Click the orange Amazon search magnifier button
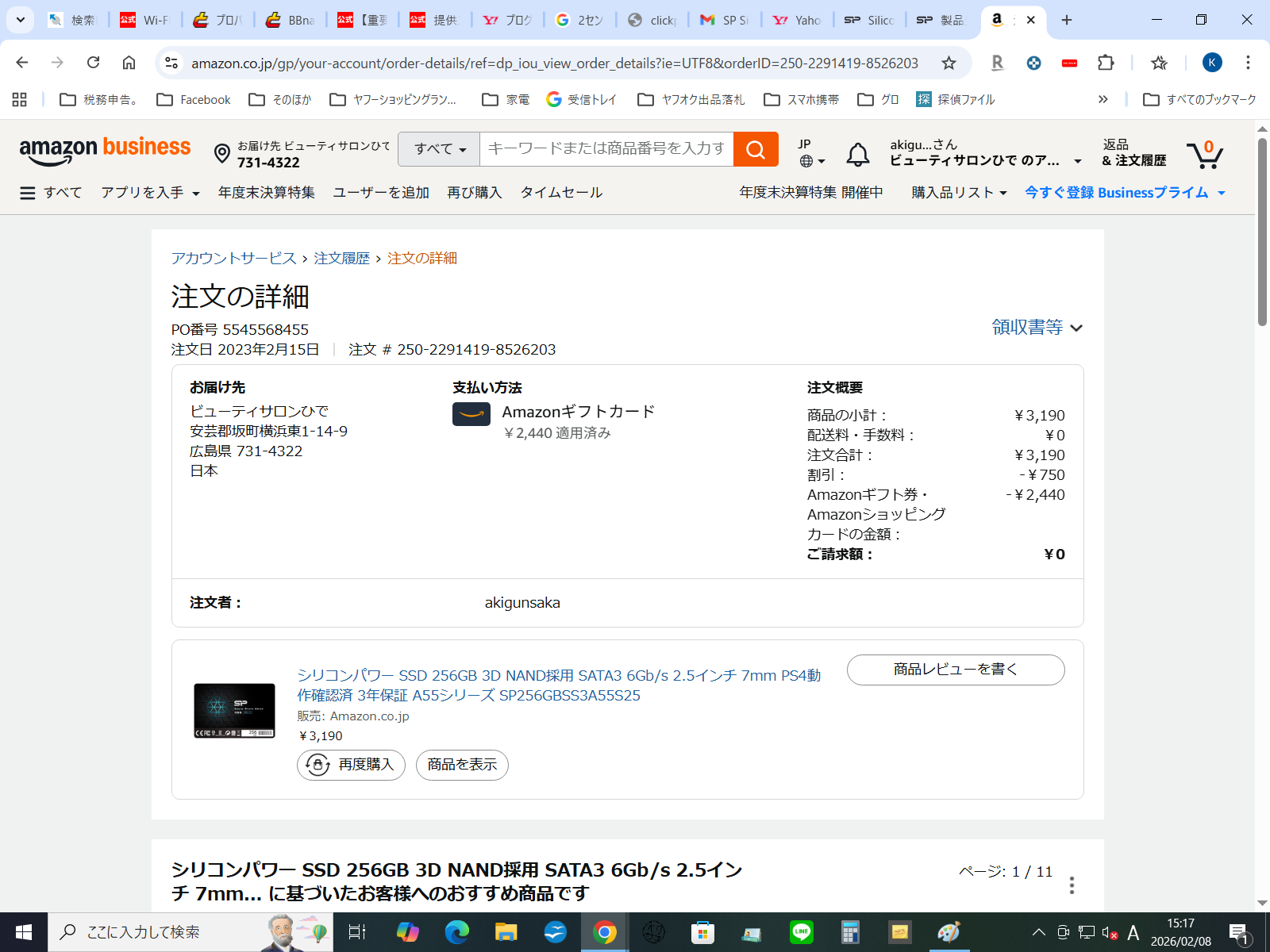The image size is (1270, 952). pos(756,149)
